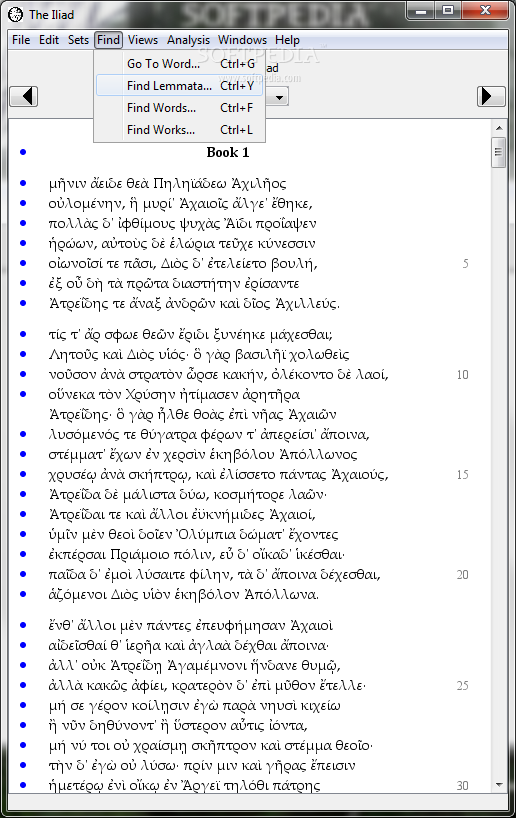Click bullet beside line starting οἰωνοῖσί τε

tap(23, 263)
